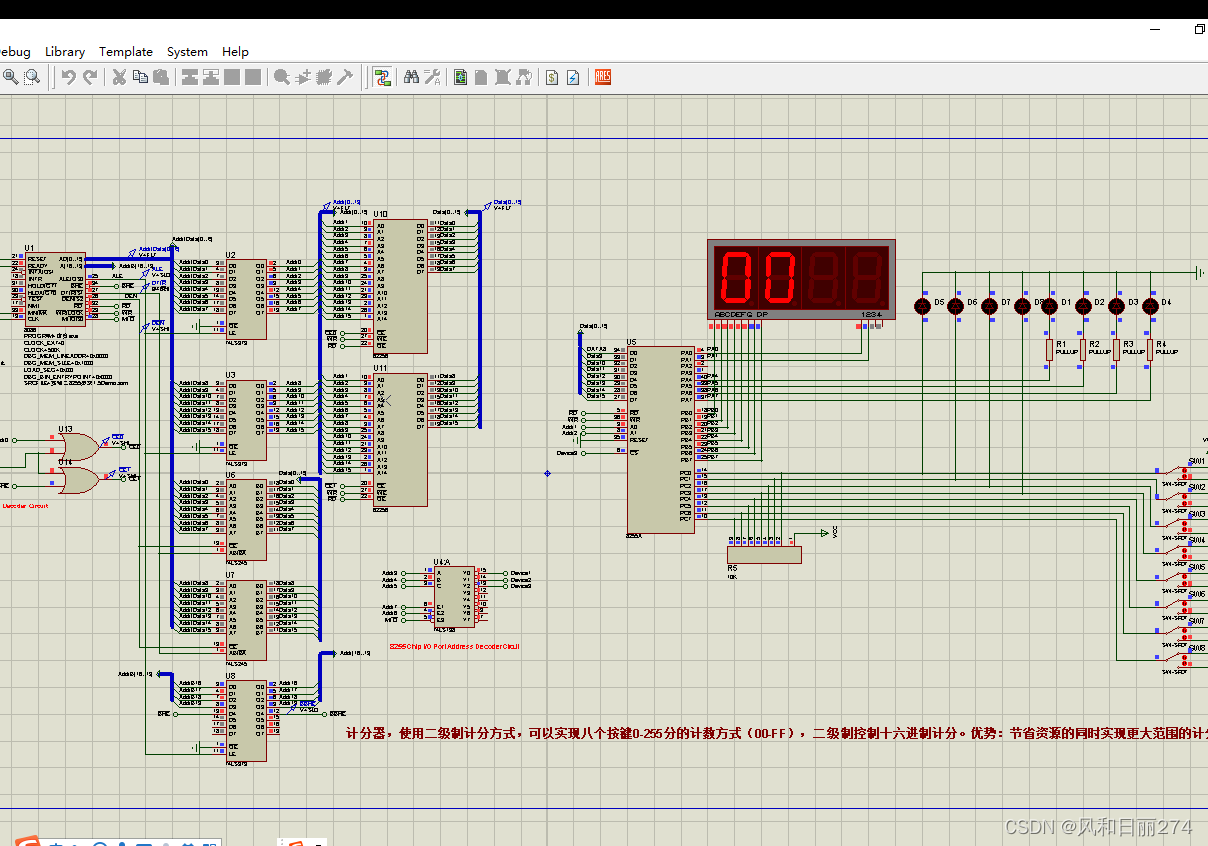Cut selection with the scissors icon

point(119,77)
